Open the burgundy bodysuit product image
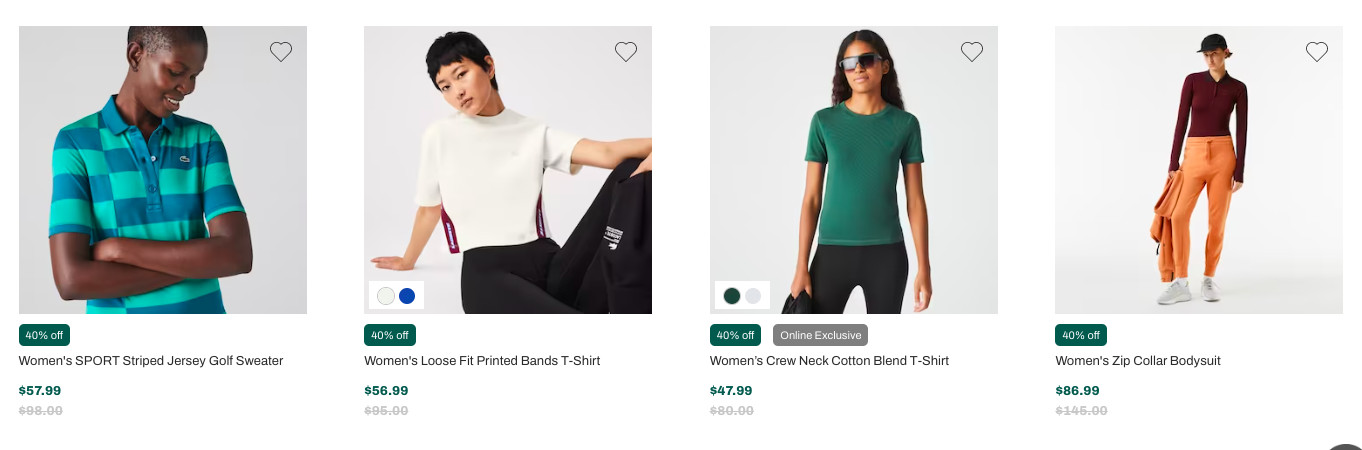 click(1199, 170)
